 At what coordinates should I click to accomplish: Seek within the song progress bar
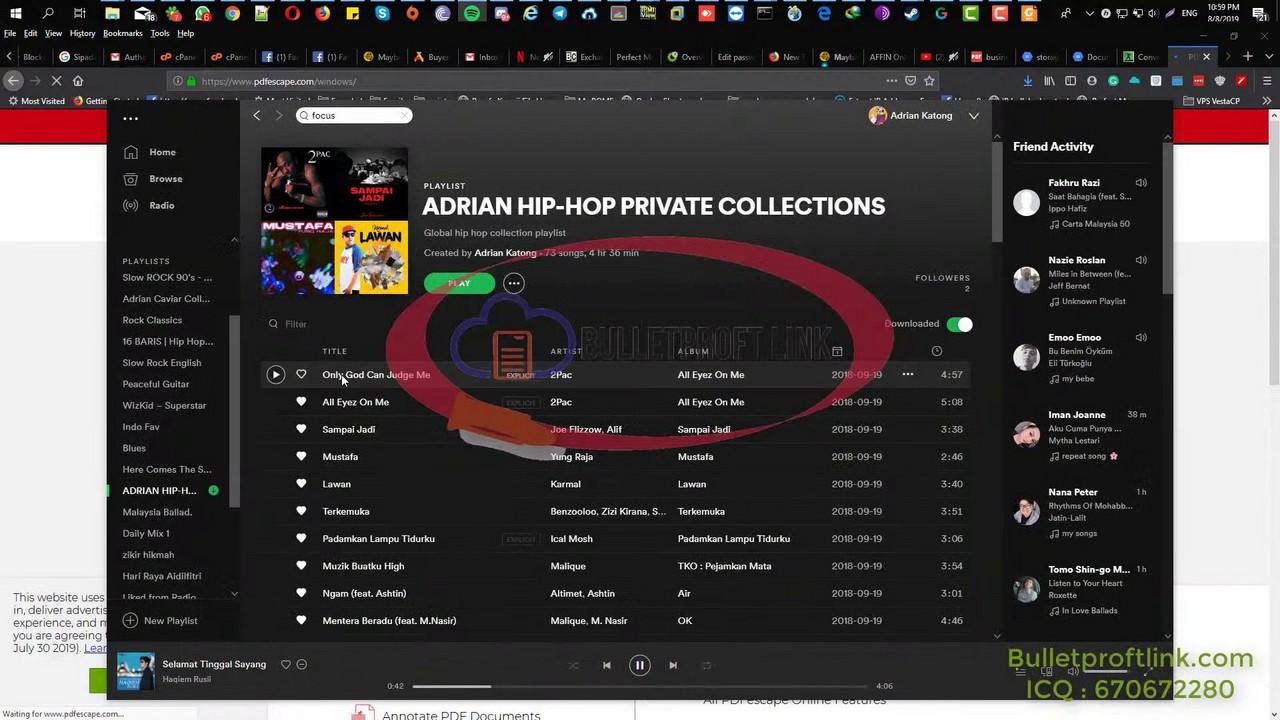pyautogui.click(x=640, y=686)
